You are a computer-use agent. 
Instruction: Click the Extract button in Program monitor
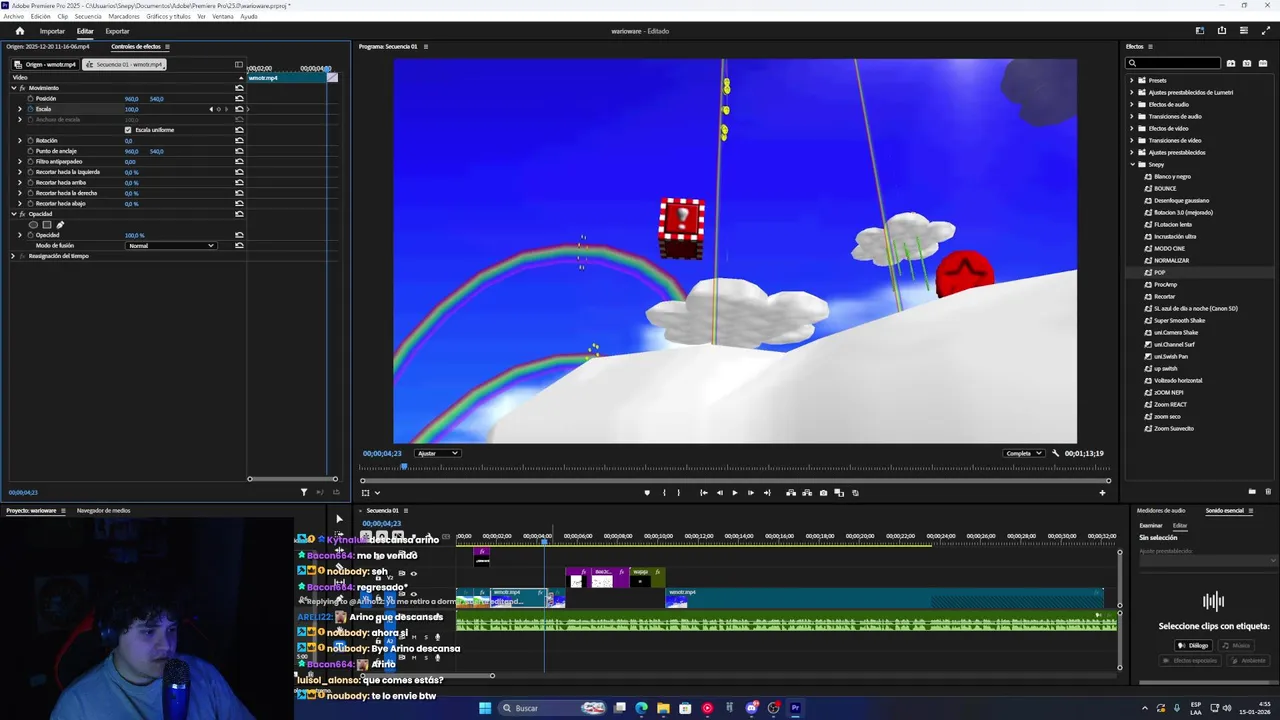pyautogui.click(x=807, y=492)
